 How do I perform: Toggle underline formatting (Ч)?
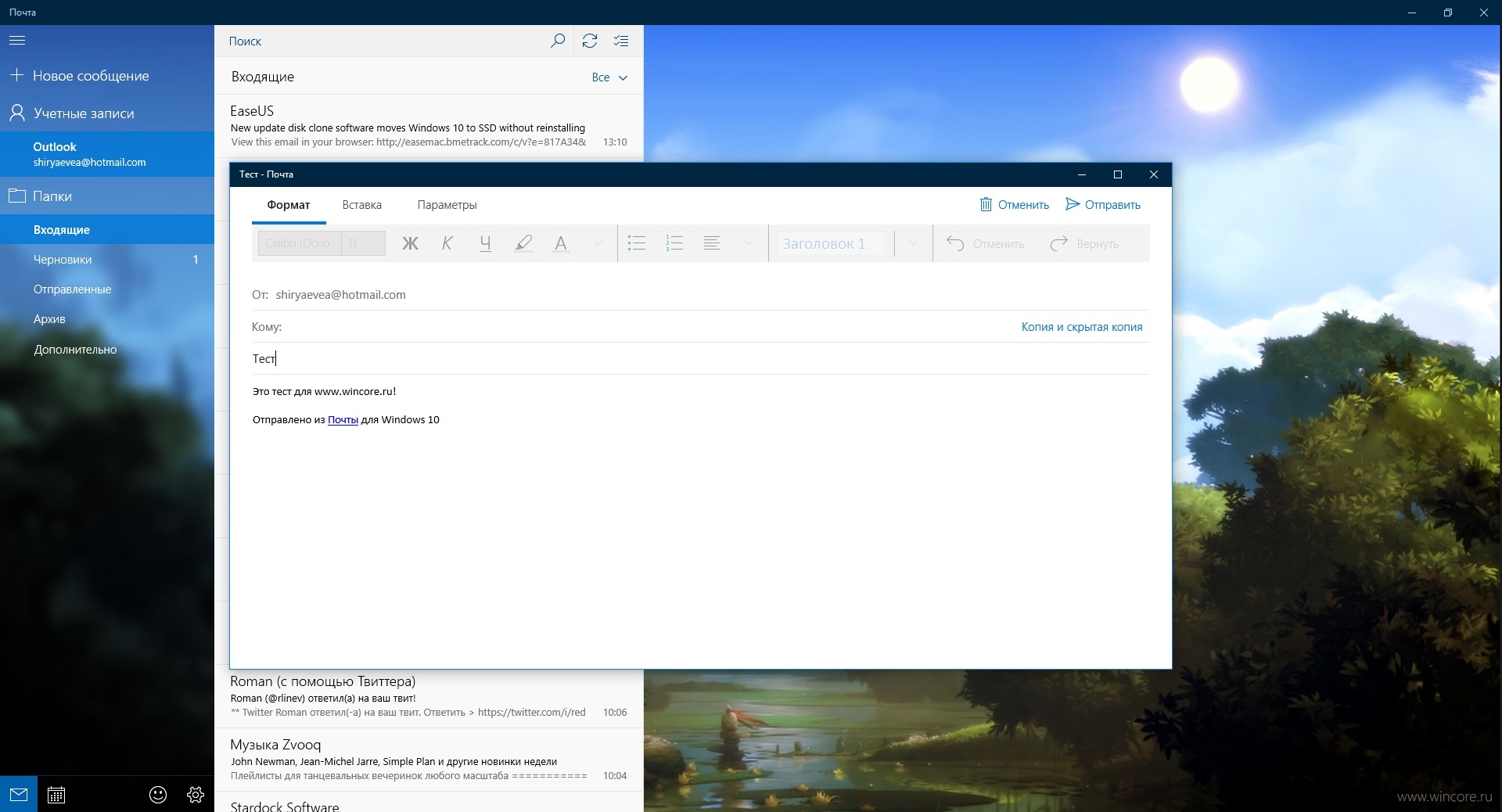[485, 243]
